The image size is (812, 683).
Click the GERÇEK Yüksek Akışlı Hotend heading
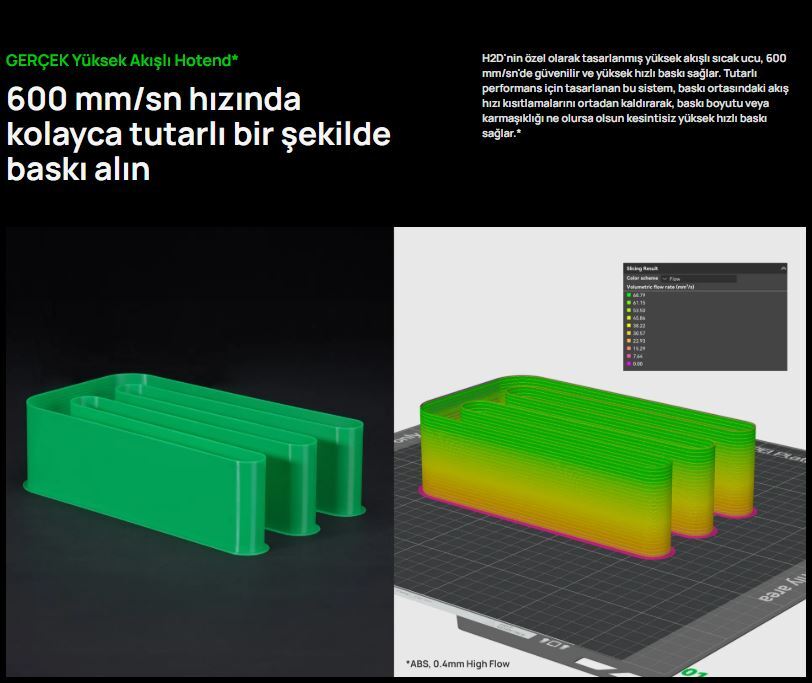[122, 60]
